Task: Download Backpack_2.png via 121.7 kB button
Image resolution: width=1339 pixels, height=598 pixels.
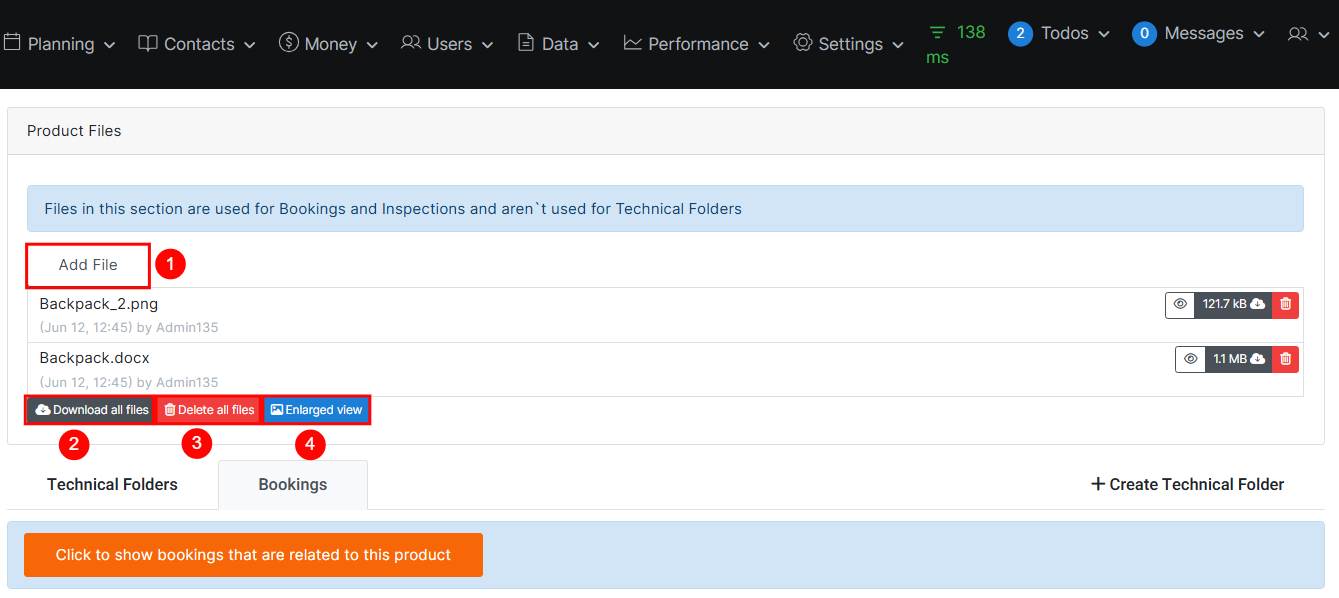Action: [1233, 304]
